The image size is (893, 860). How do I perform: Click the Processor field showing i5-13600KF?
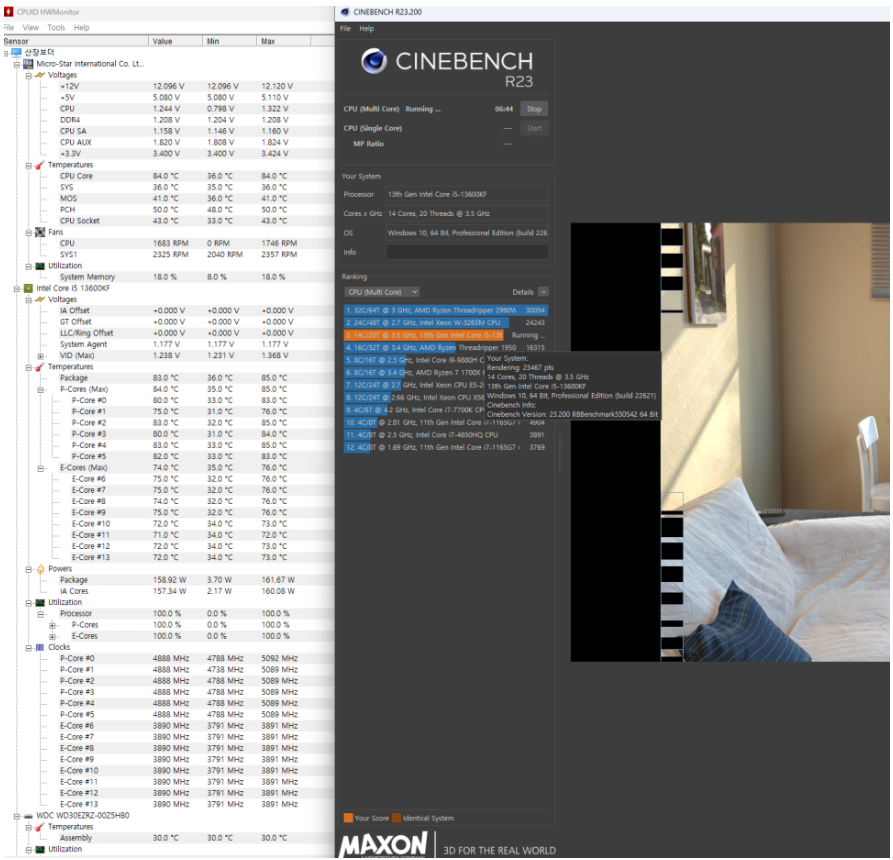(x=467, y=194)
